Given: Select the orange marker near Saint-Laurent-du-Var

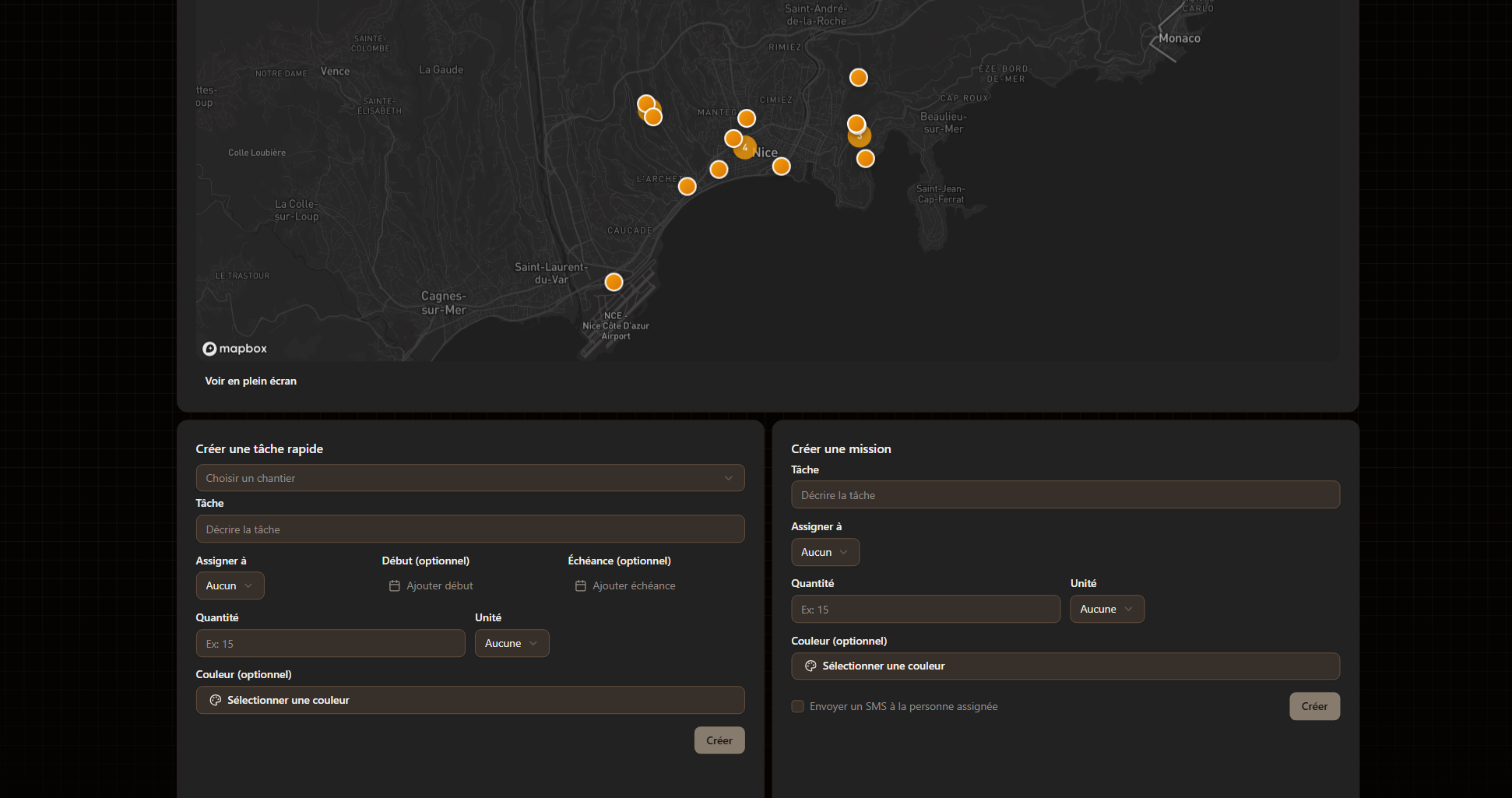Looking at the screenshot, I should coord(614,282).
